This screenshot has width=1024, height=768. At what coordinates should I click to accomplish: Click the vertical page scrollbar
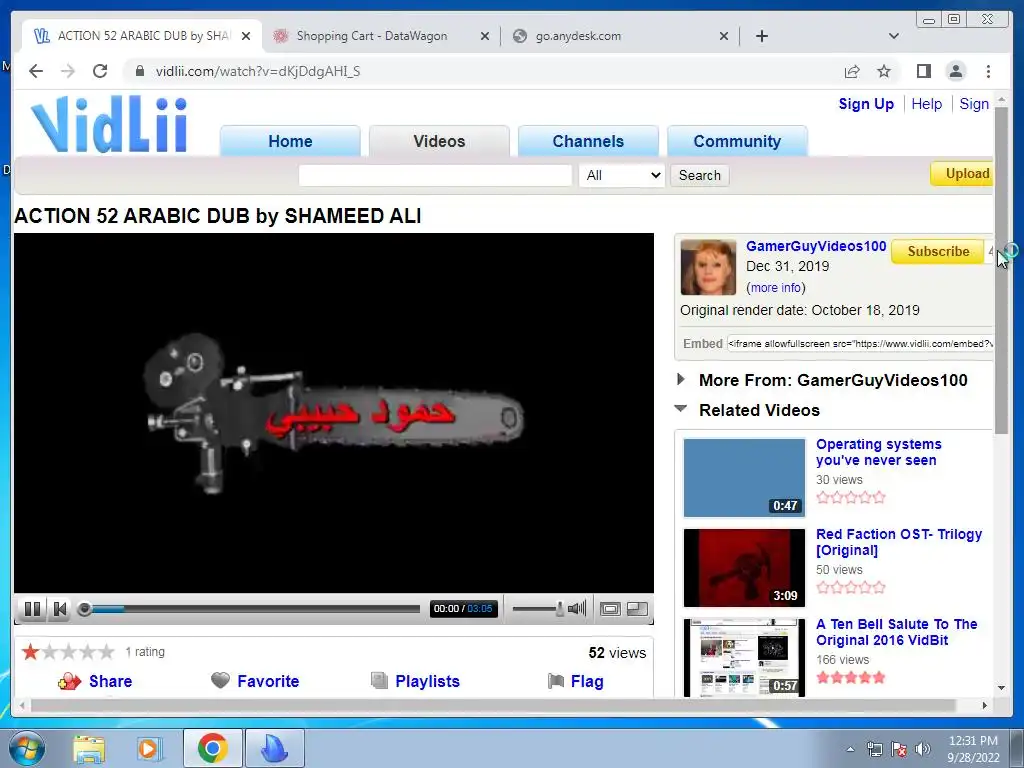(1001, 270)
